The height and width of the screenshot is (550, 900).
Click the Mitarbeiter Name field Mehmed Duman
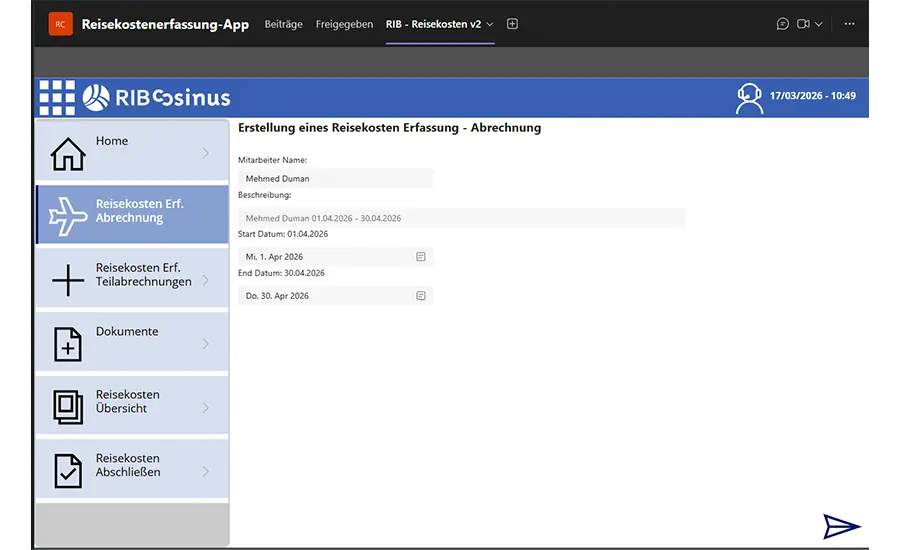[x=335, y=179]
